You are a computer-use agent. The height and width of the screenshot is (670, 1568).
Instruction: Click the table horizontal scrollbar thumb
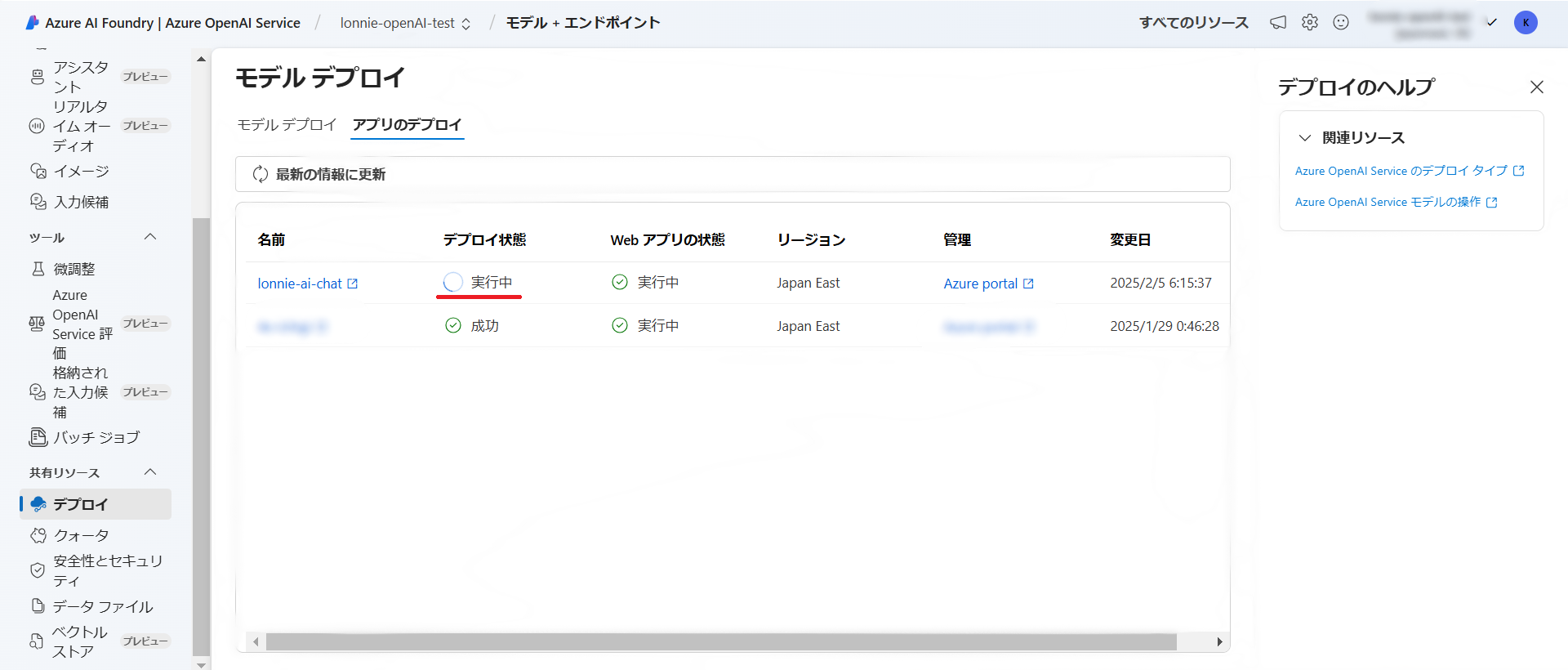tap(721, 642)
